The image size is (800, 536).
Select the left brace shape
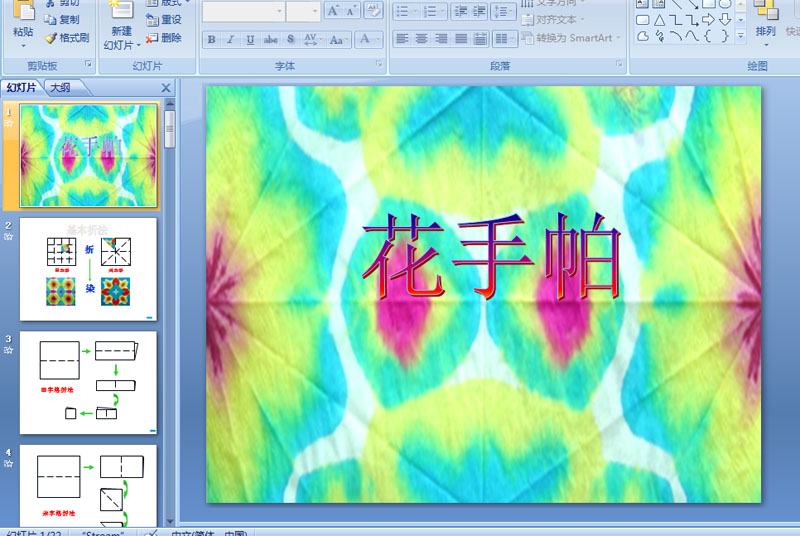pyautogui.click(x=708, y=37)
